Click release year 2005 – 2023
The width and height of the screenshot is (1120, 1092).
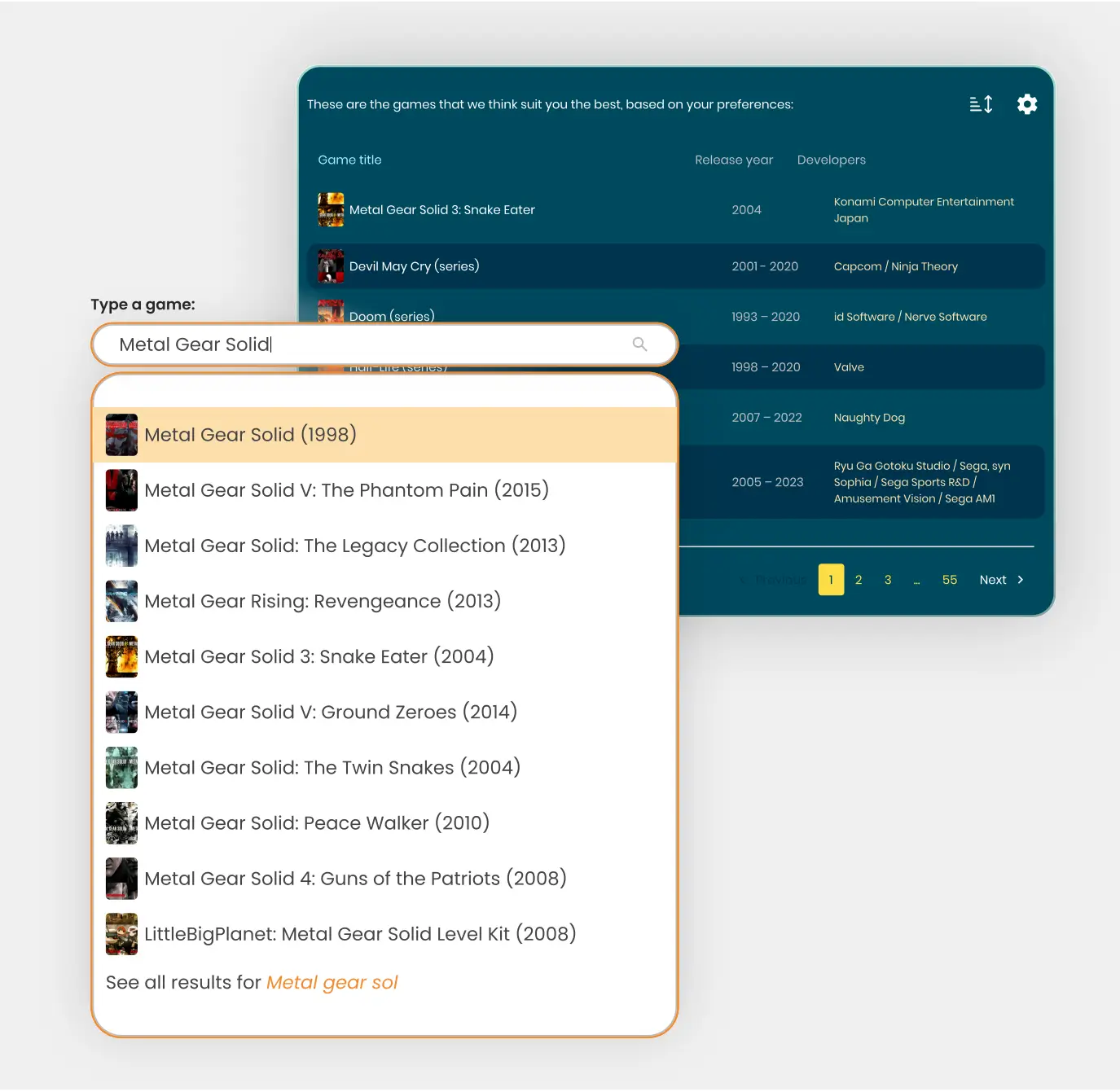pyautogui.click(x=767, y=482)
